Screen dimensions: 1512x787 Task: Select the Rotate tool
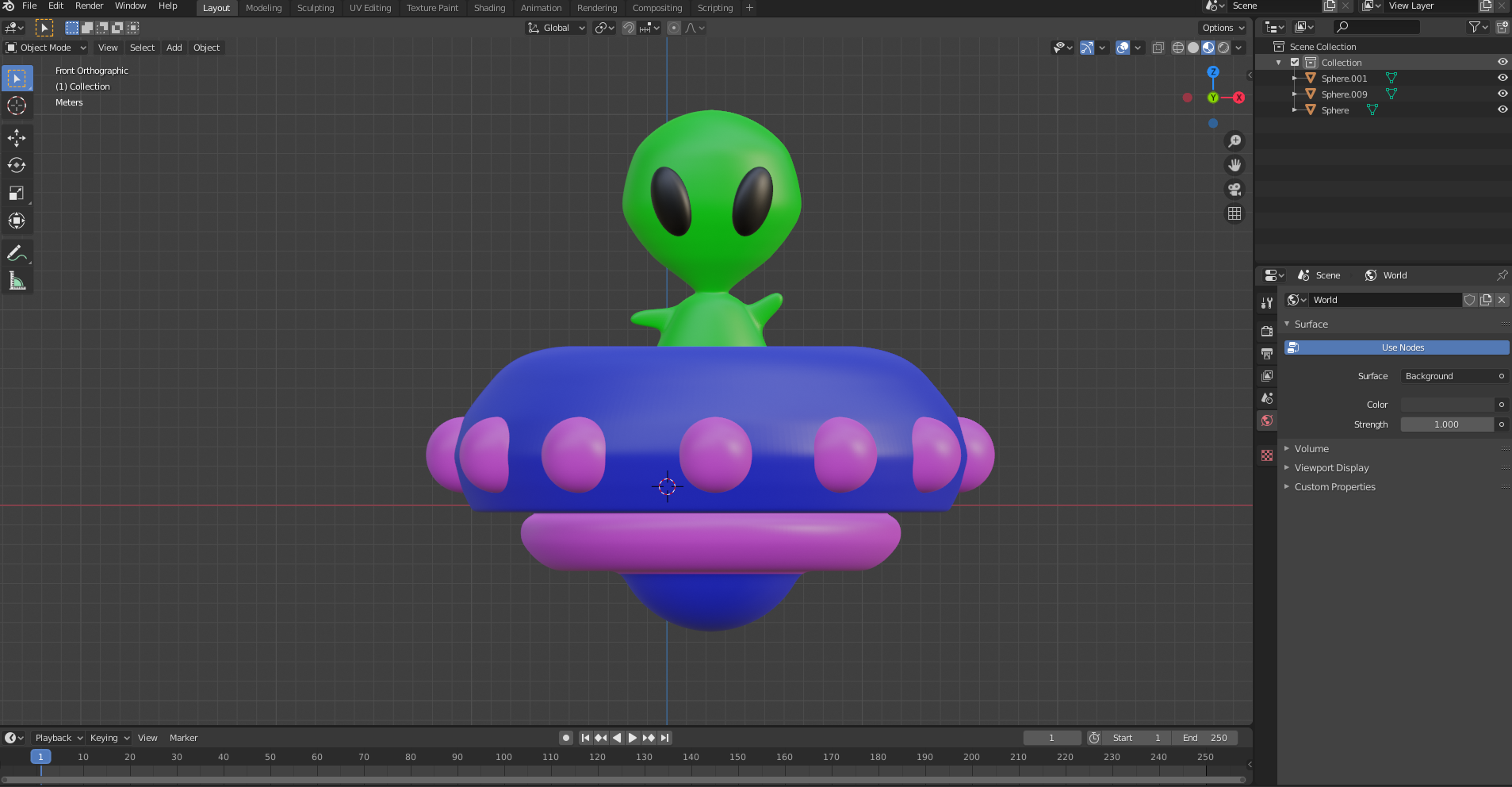(x=17, y=165)
